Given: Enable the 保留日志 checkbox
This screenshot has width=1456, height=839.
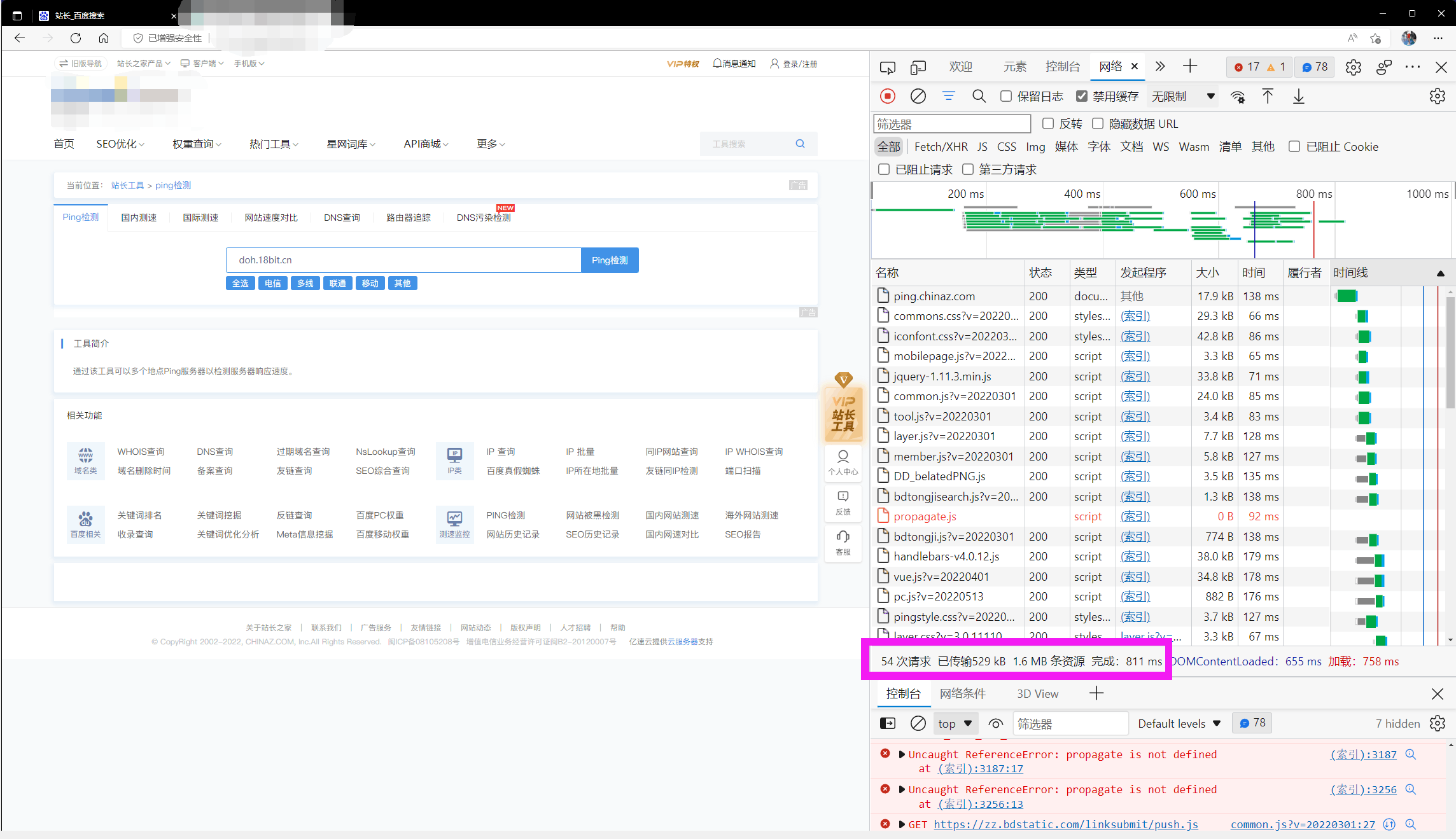Looking at the screenshot, I should (1006, 96).
